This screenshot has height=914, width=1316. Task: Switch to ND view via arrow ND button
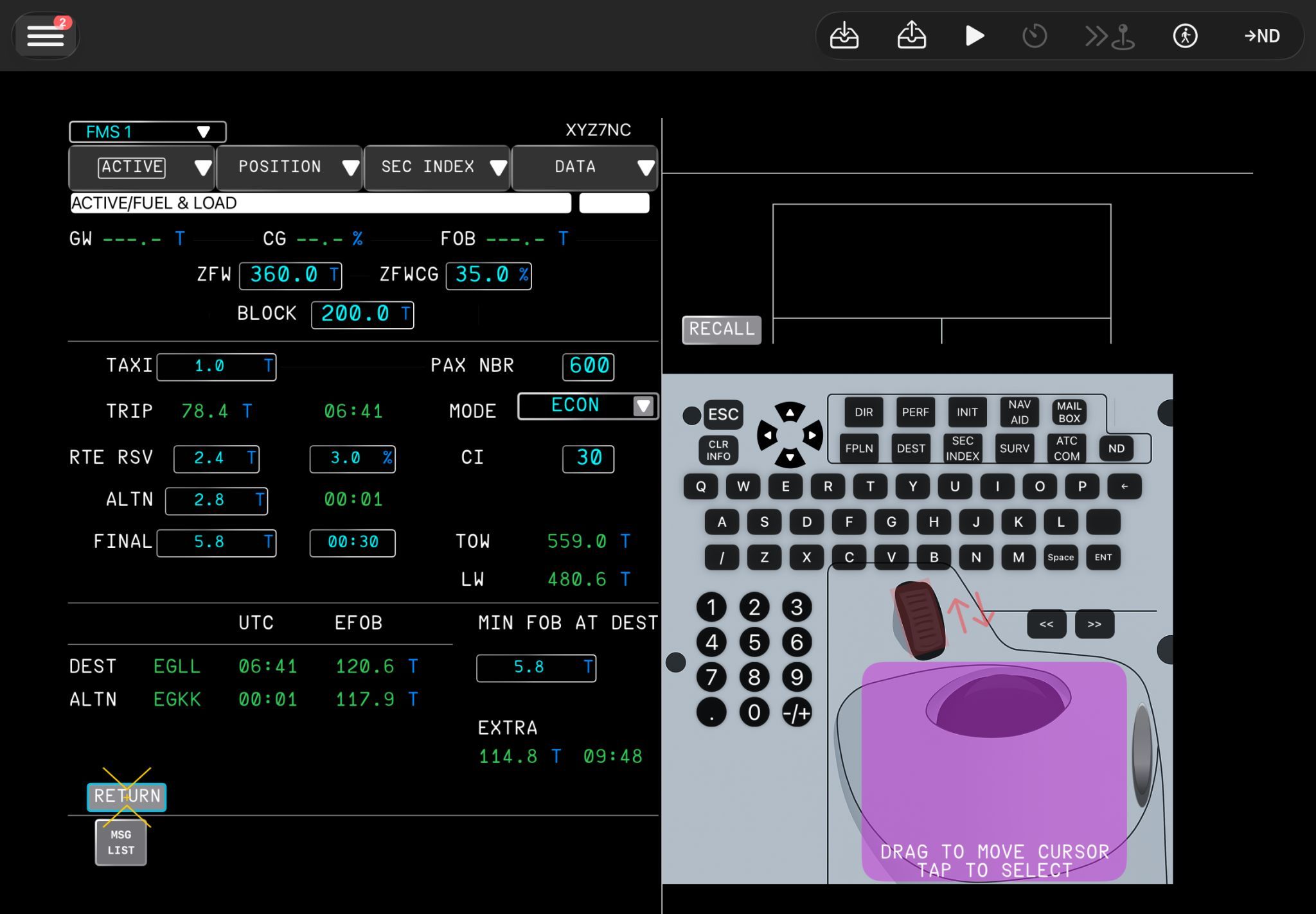point(1262,36)
